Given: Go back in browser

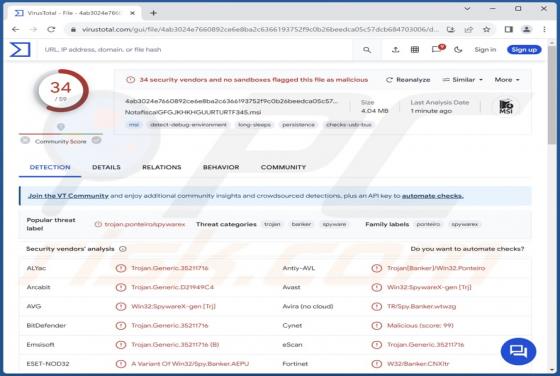Looking at the screenshot, I should pos(15,29).
